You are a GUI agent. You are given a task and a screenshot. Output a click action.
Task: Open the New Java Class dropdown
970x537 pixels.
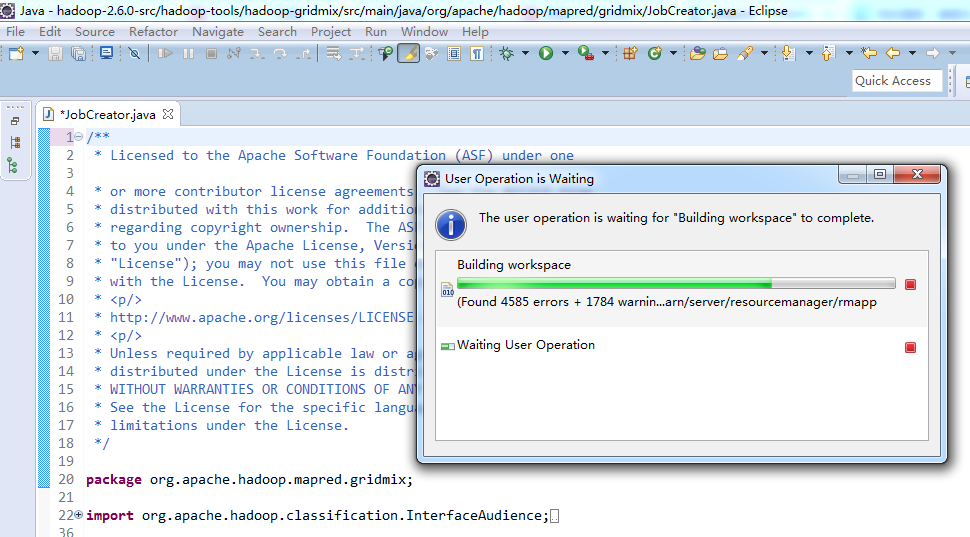click(673, 54)
